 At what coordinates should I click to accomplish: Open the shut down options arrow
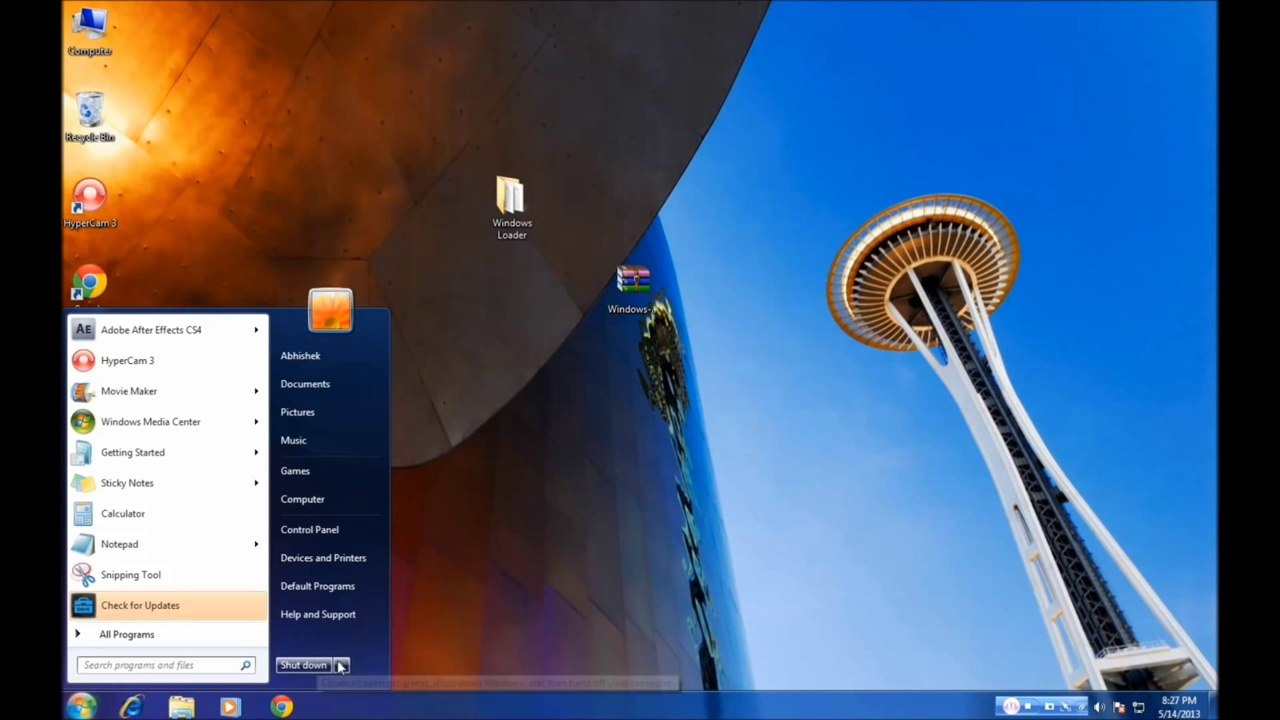coord(341,666)
